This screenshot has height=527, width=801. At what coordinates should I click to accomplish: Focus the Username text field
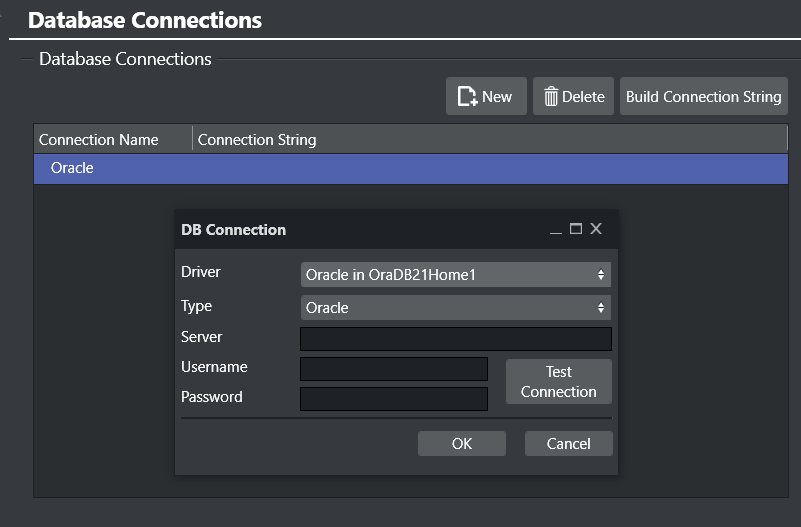pos(393,369)
